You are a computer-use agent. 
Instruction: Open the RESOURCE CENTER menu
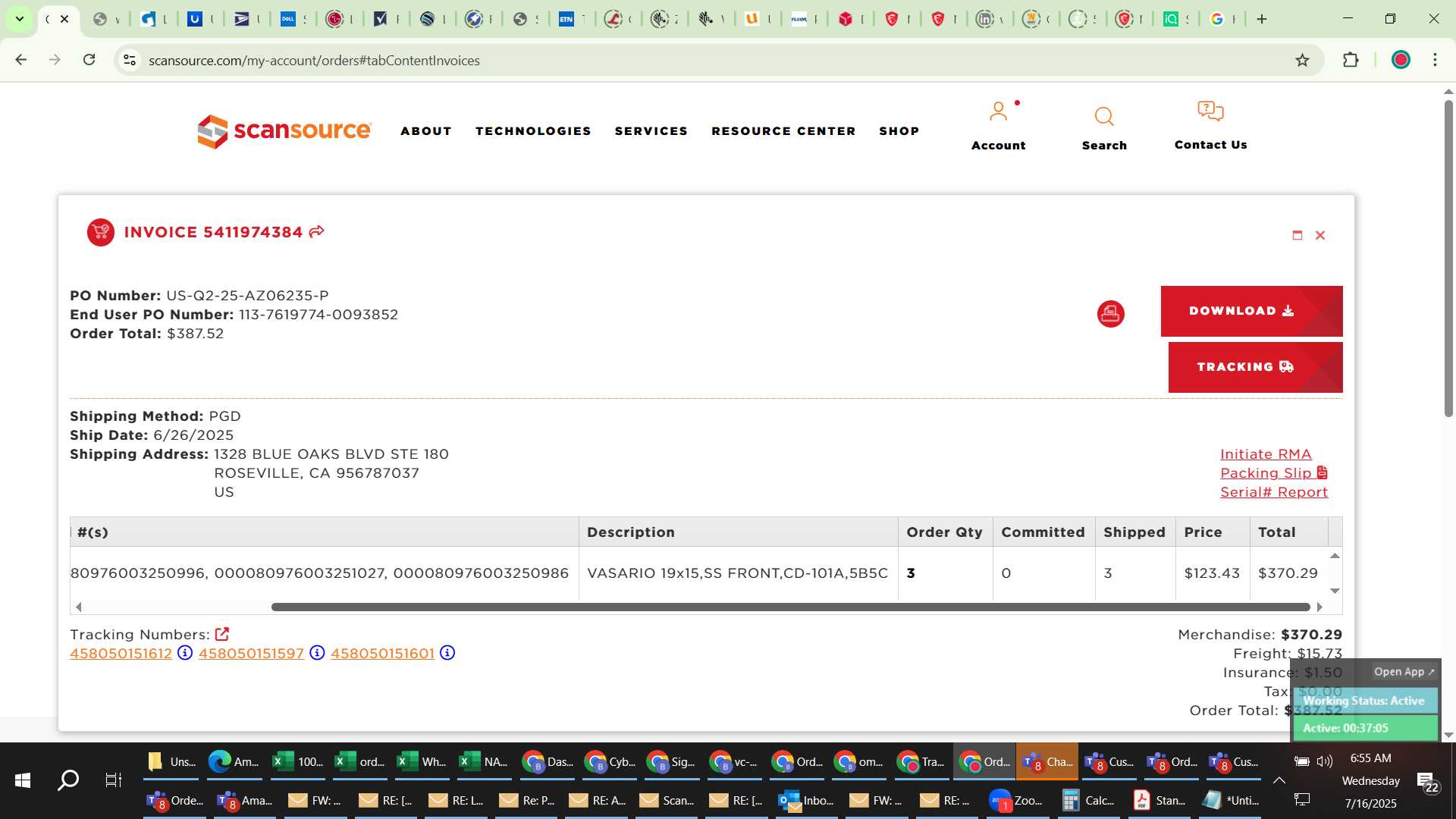coord(783,130)
